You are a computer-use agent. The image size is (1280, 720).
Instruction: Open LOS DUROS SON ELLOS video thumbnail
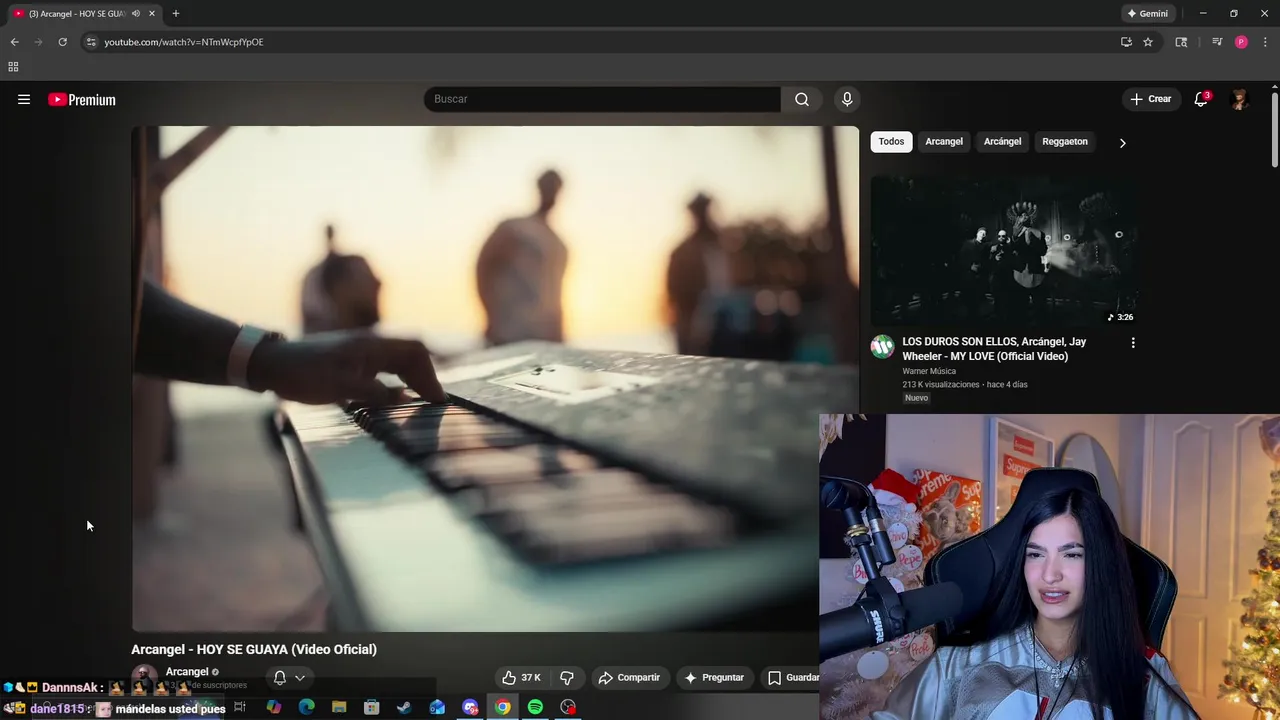click(1004, 251)
